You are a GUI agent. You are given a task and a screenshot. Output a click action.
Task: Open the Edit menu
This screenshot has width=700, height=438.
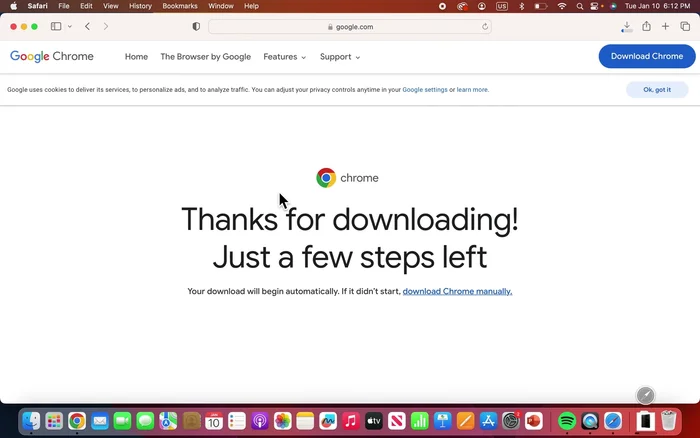[86, 6]
